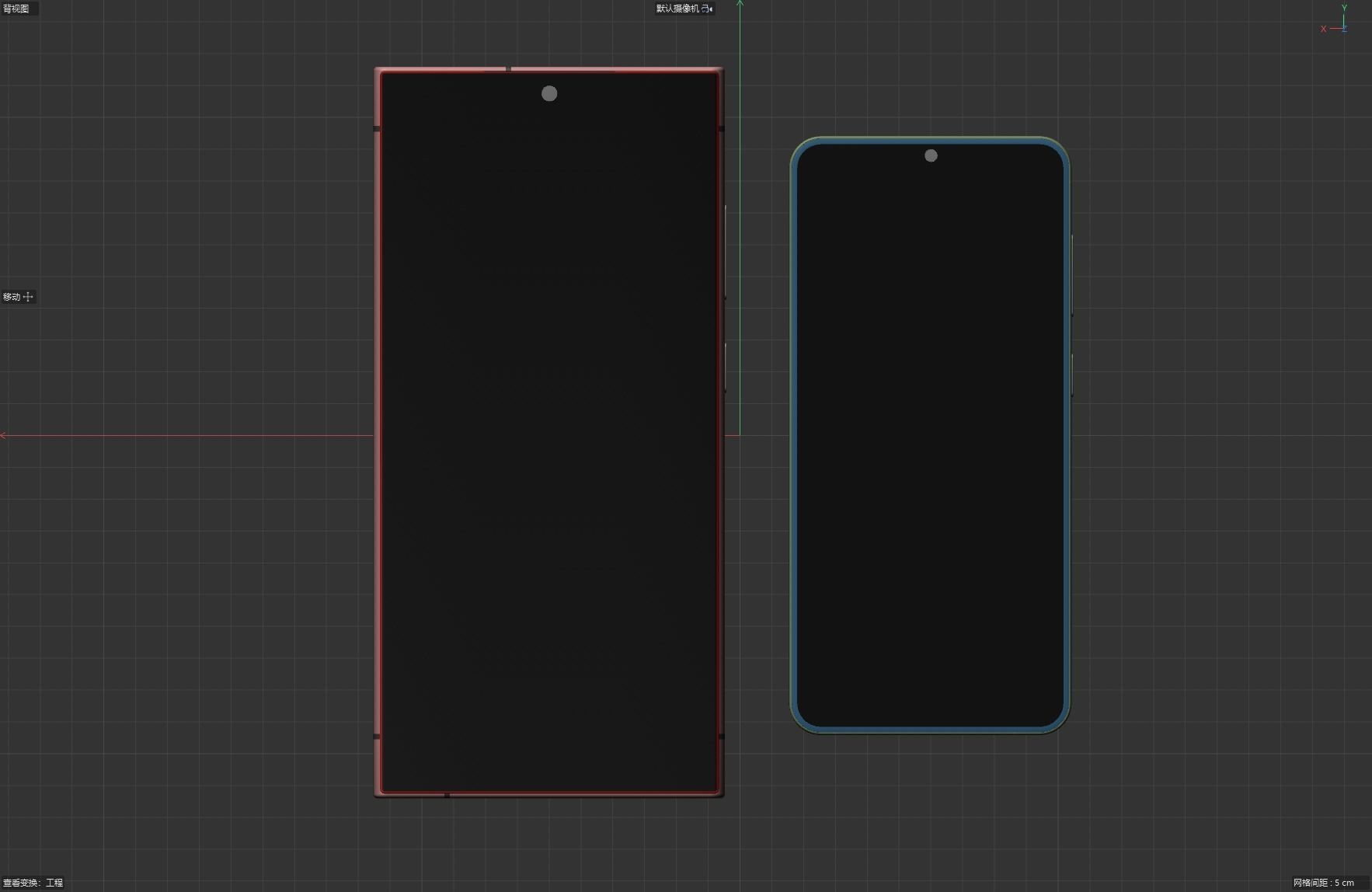Click the 默认摄像机 camera label
Viewport: 1372px width, 892px height.
coord(677,9)
